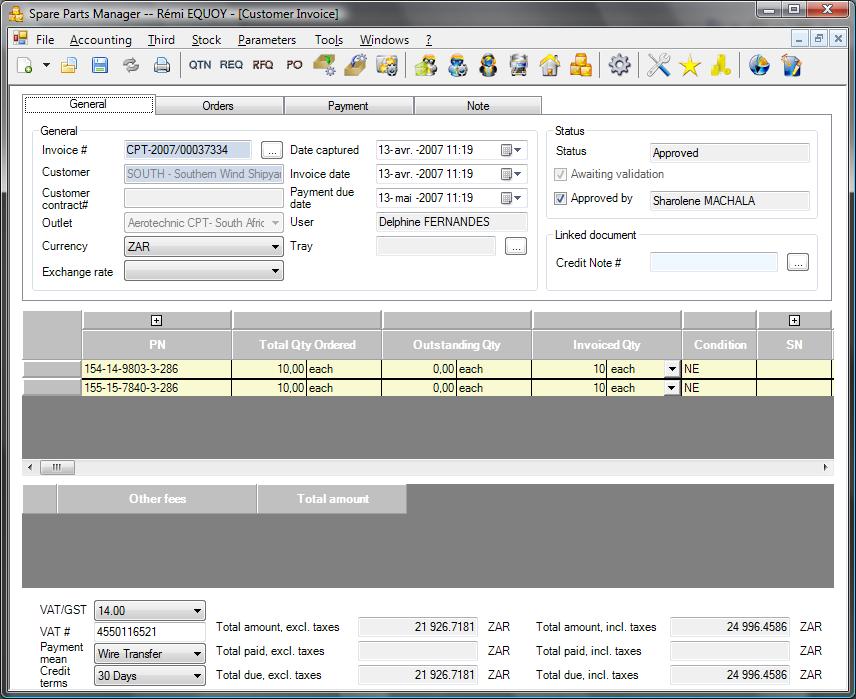Click the open folder toolbar icon
The width and height of the screenshot is (856, 699).
pyautogui.click(x=69, y=66)
